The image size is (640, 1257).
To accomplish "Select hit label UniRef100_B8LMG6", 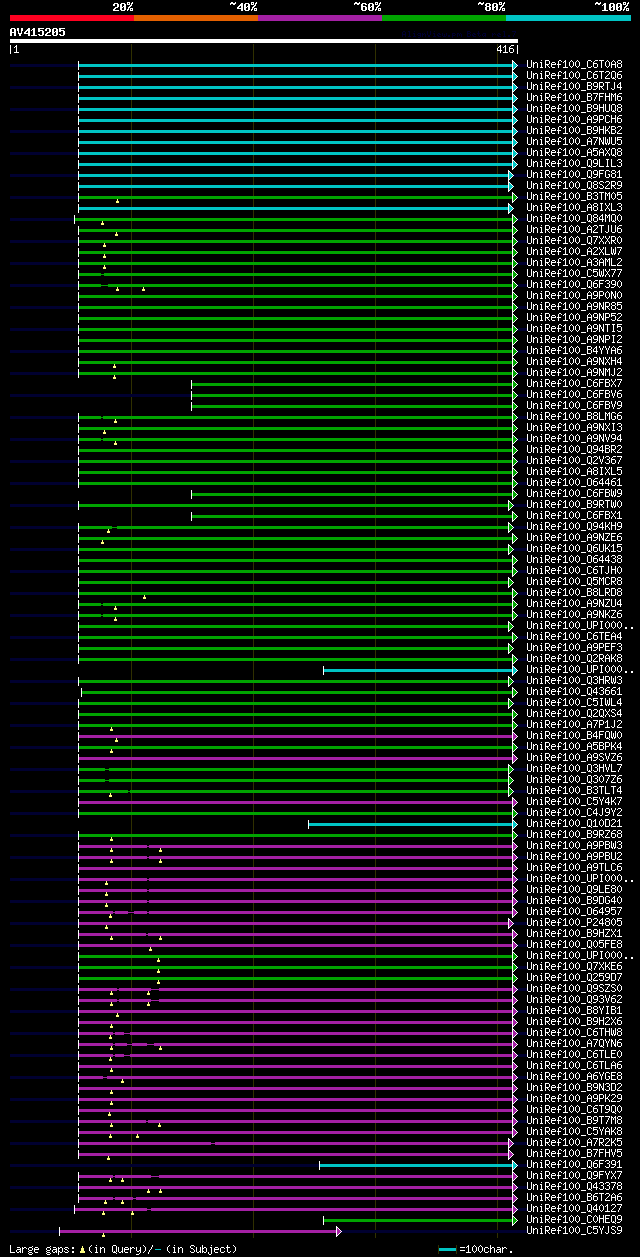I will click(574, 417).
